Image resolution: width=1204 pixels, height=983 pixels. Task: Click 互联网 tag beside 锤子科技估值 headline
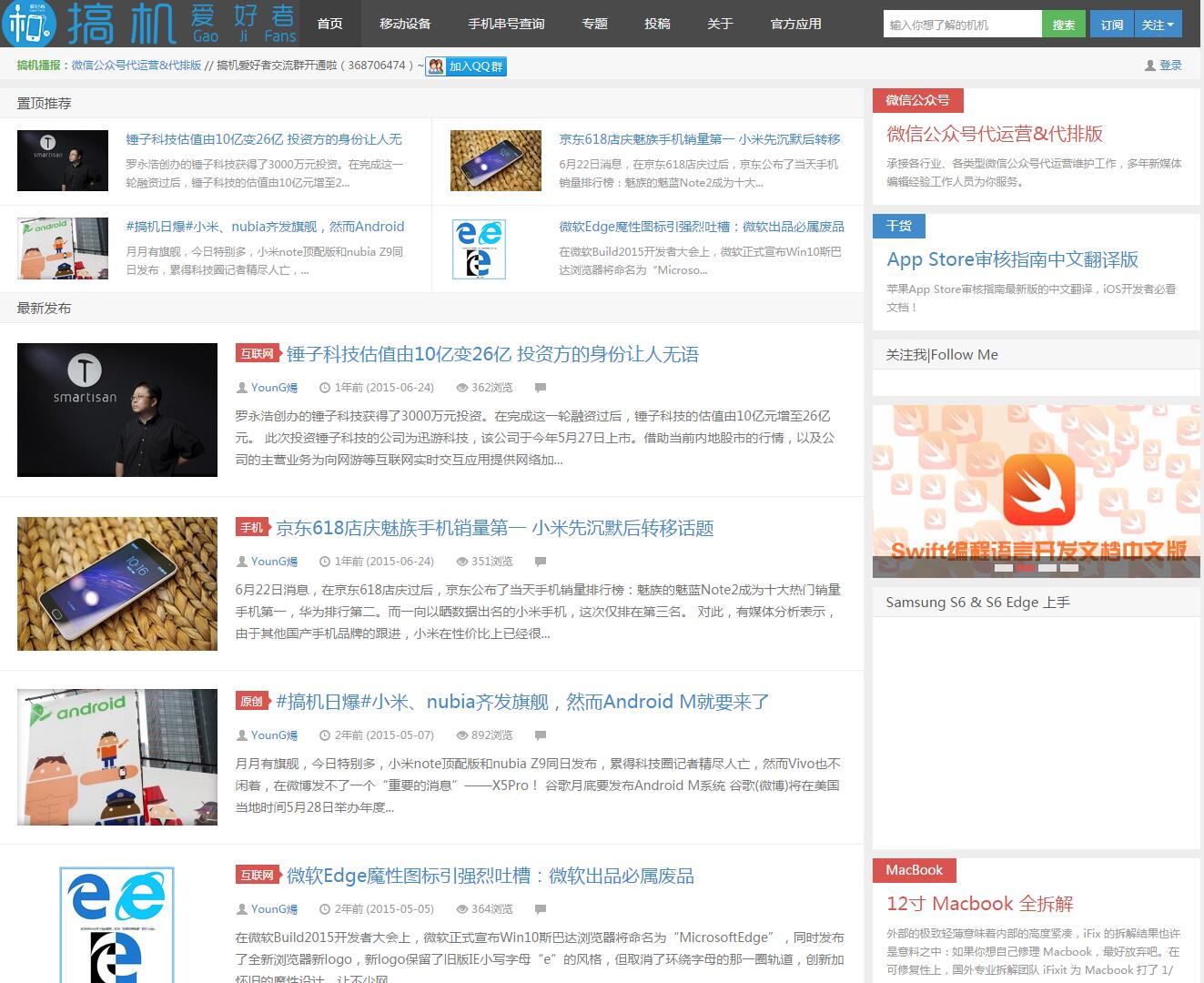(257, 354)
